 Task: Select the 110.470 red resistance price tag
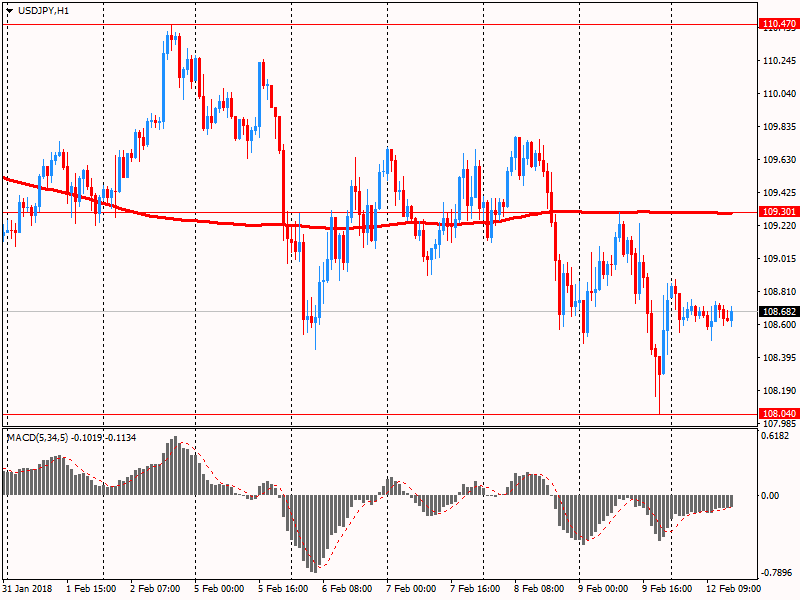coord(778,23)
